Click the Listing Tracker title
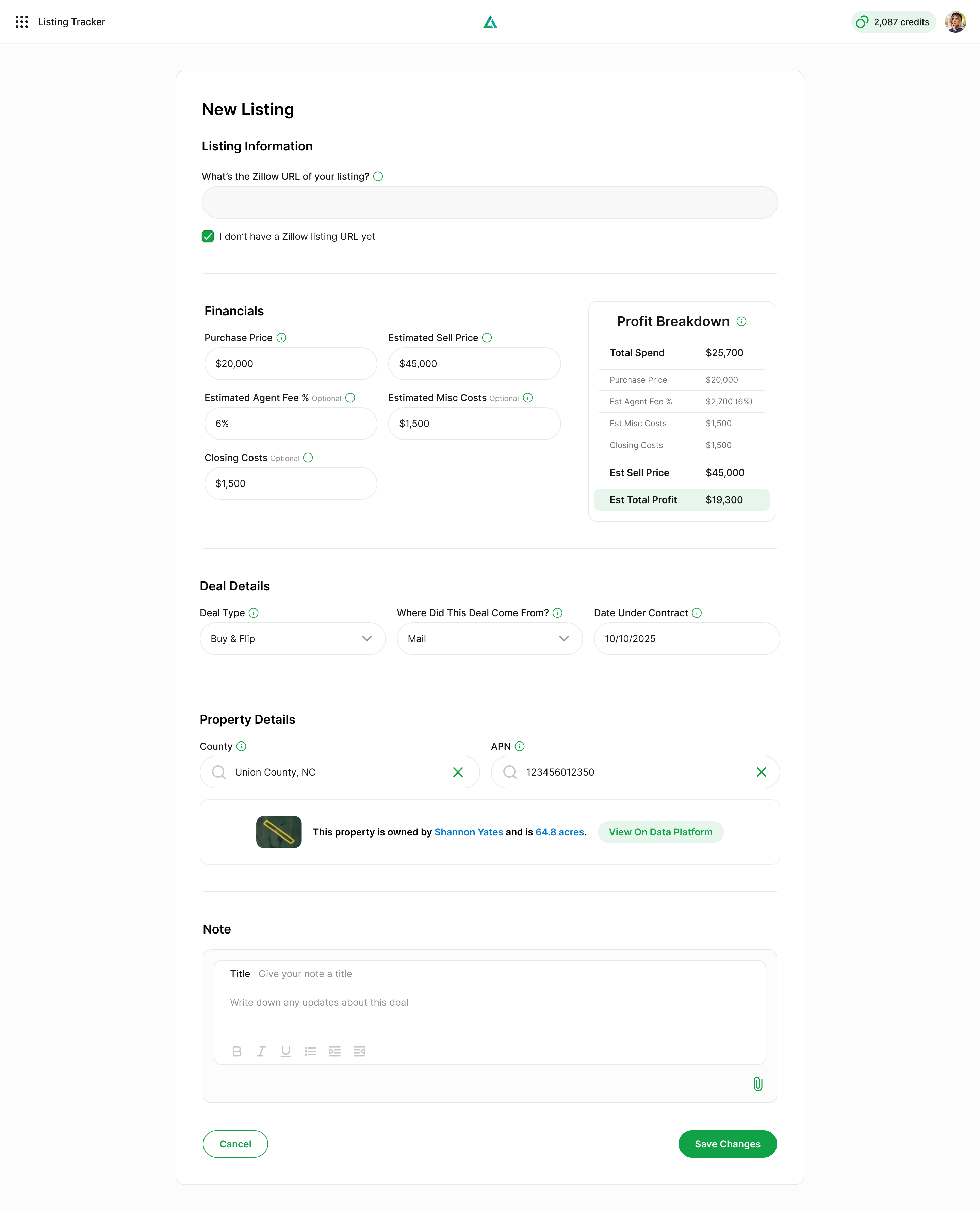This screenshot has height=1212, width=980. [72, 22]
